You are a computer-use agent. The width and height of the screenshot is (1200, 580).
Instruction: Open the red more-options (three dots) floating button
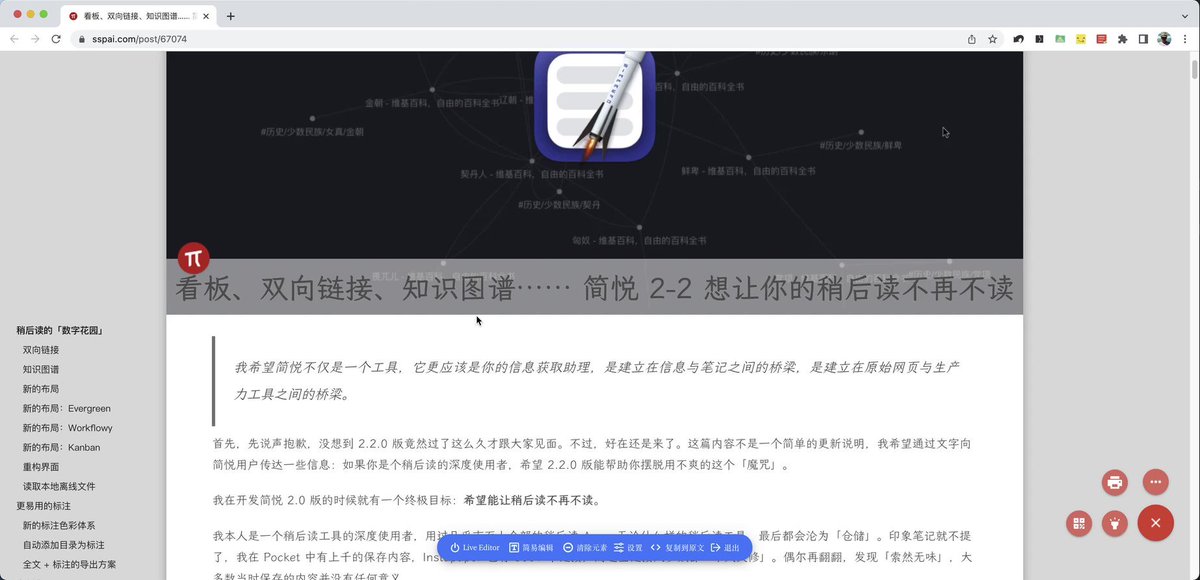1156,482
